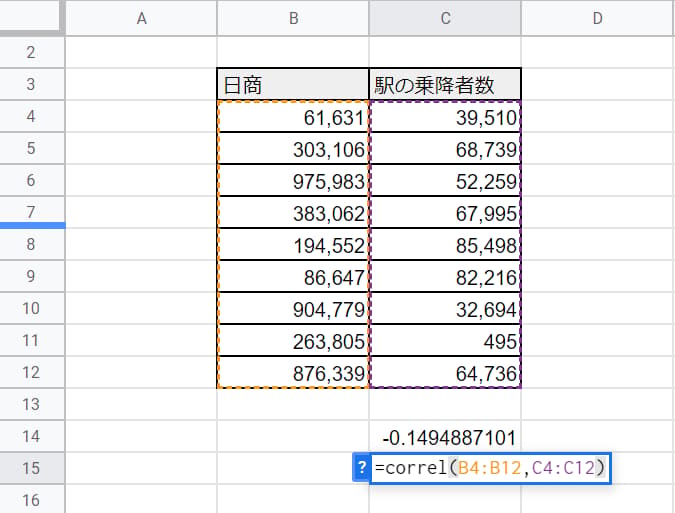The height and width of the screenshot is (513, 675).
Task: Select cell with value 85,498
Action: click(x=445, y=244)
